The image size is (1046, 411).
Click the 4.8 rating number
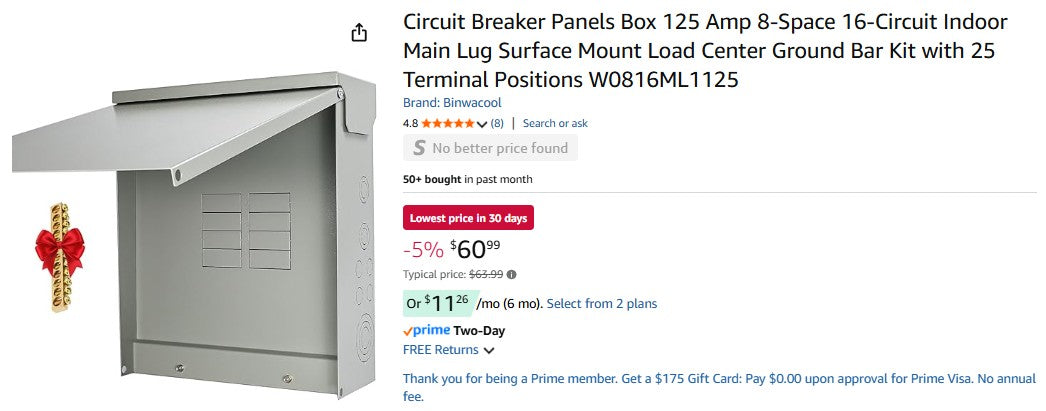pyautogui.click(x=410, y=123)
